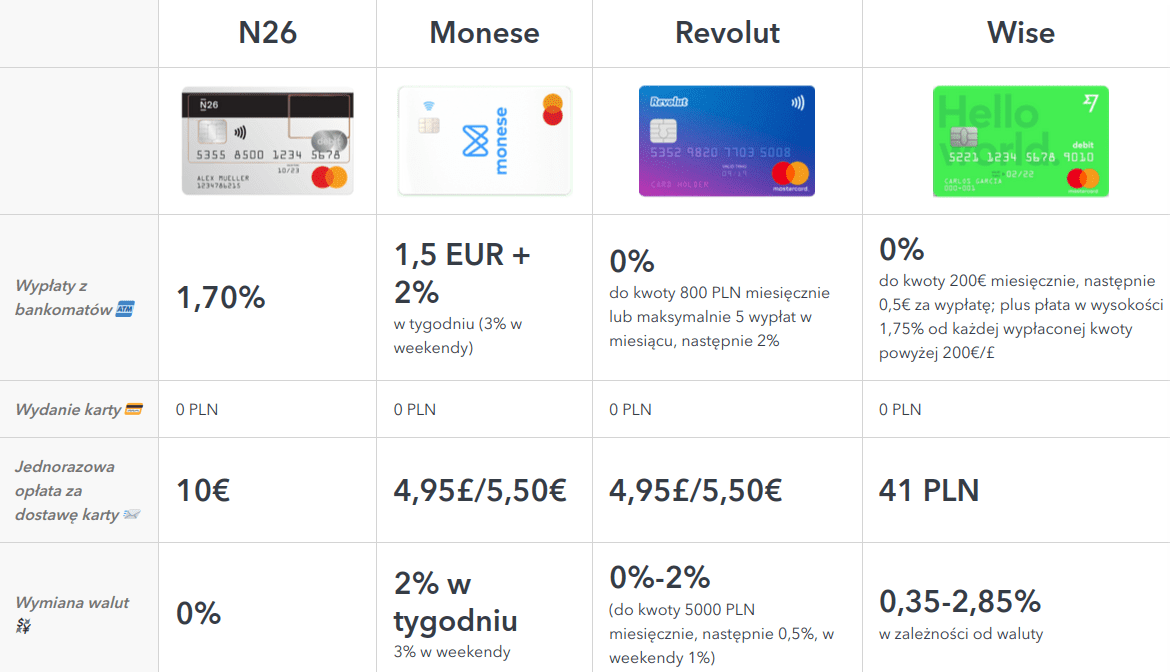Click N26's 1,70% ATM withdrawal fee

[221, 298]
